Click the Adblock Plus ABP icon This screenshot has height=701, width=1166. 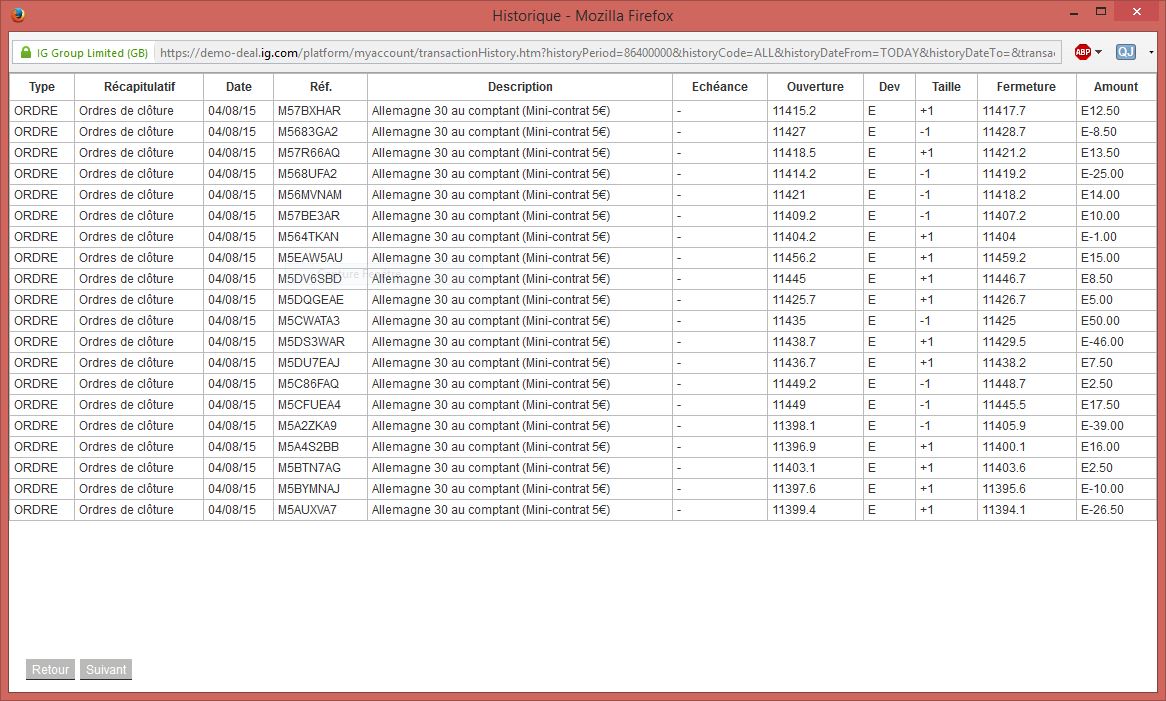point(1083,52)
